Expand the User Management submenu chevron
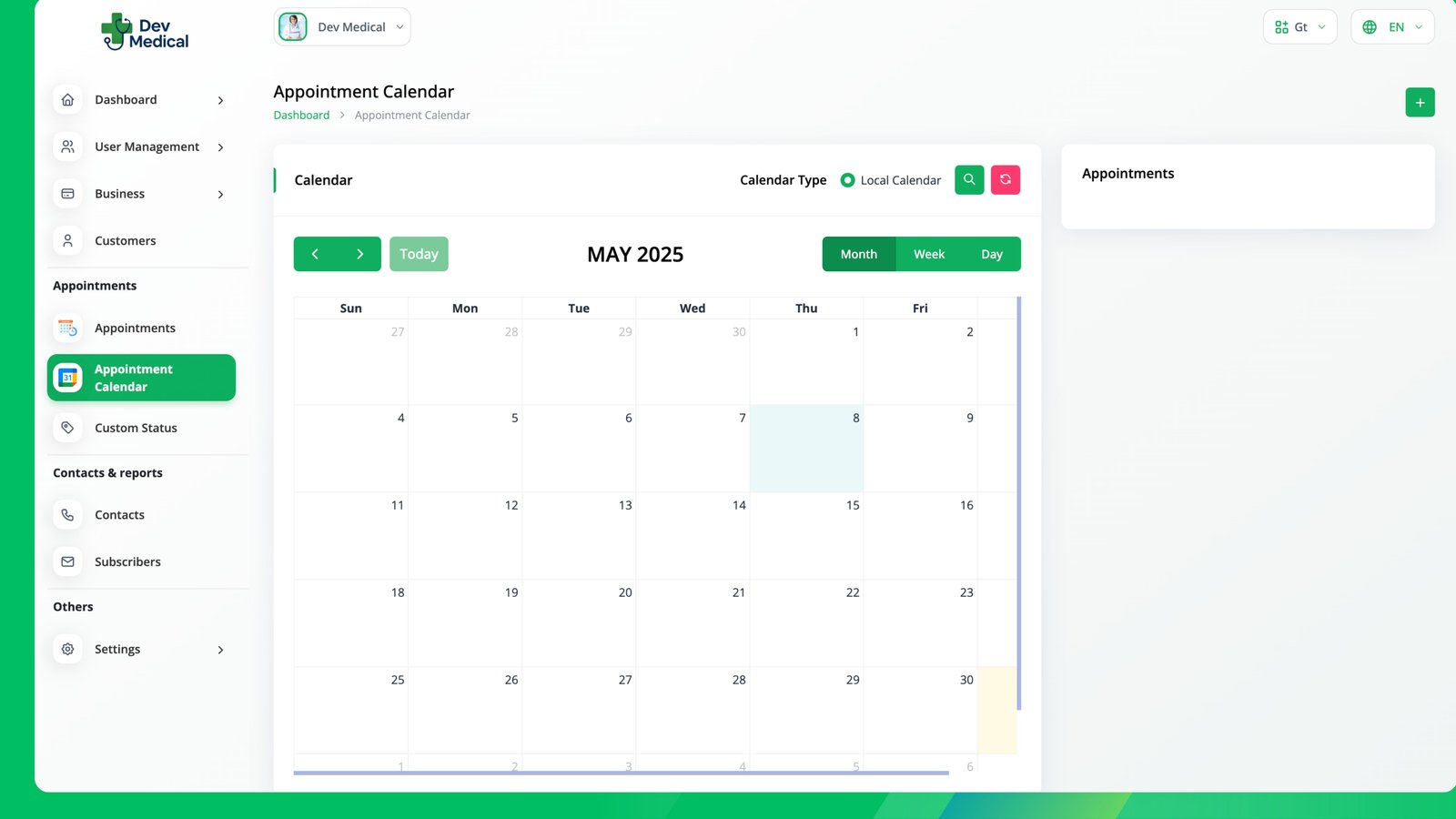This screenshot has width=1456, height=819. [x=220, y=147]
